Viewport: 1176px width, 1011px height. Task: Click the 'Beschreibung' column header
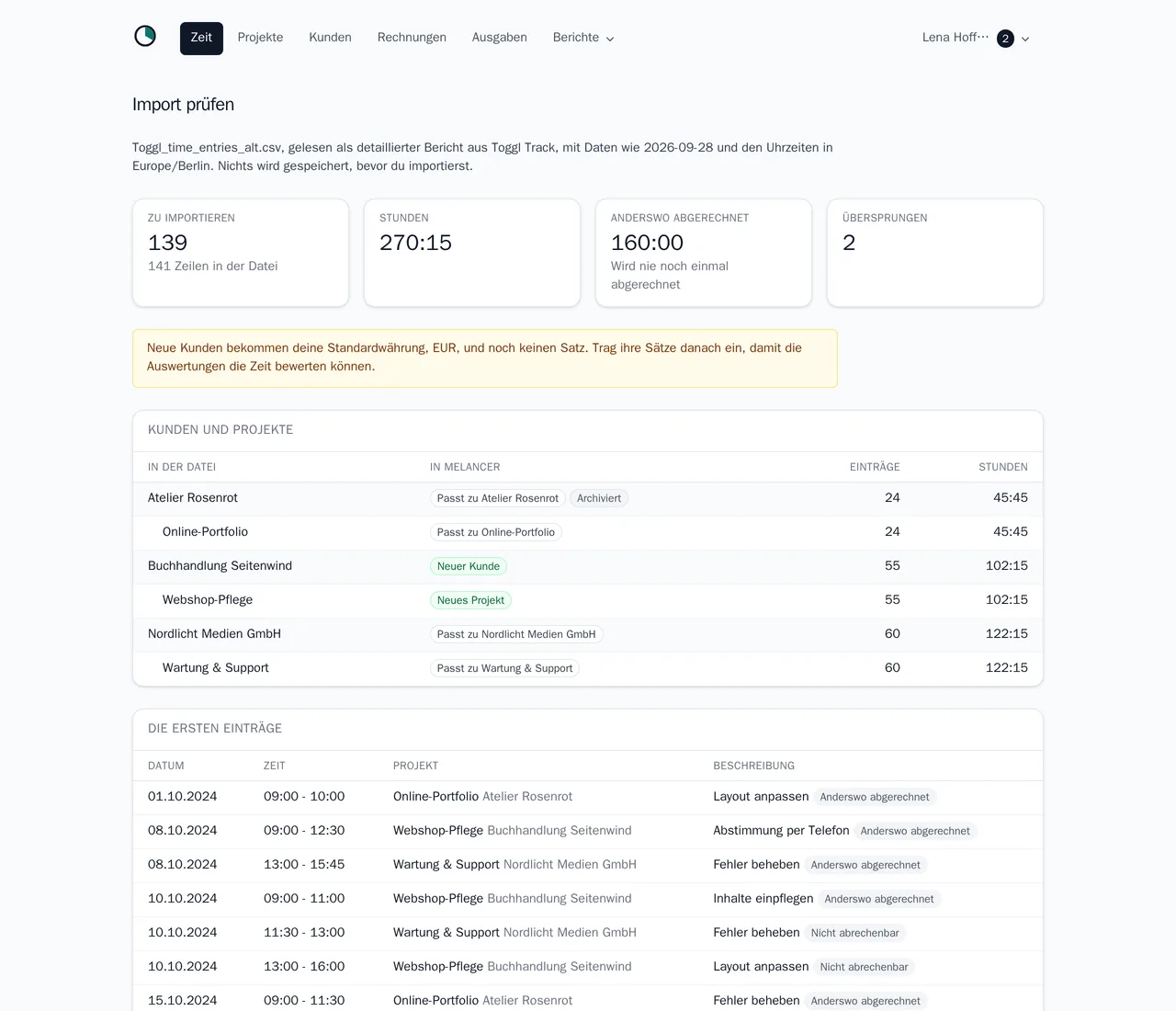pyautogui.click(x=753, y=766)
